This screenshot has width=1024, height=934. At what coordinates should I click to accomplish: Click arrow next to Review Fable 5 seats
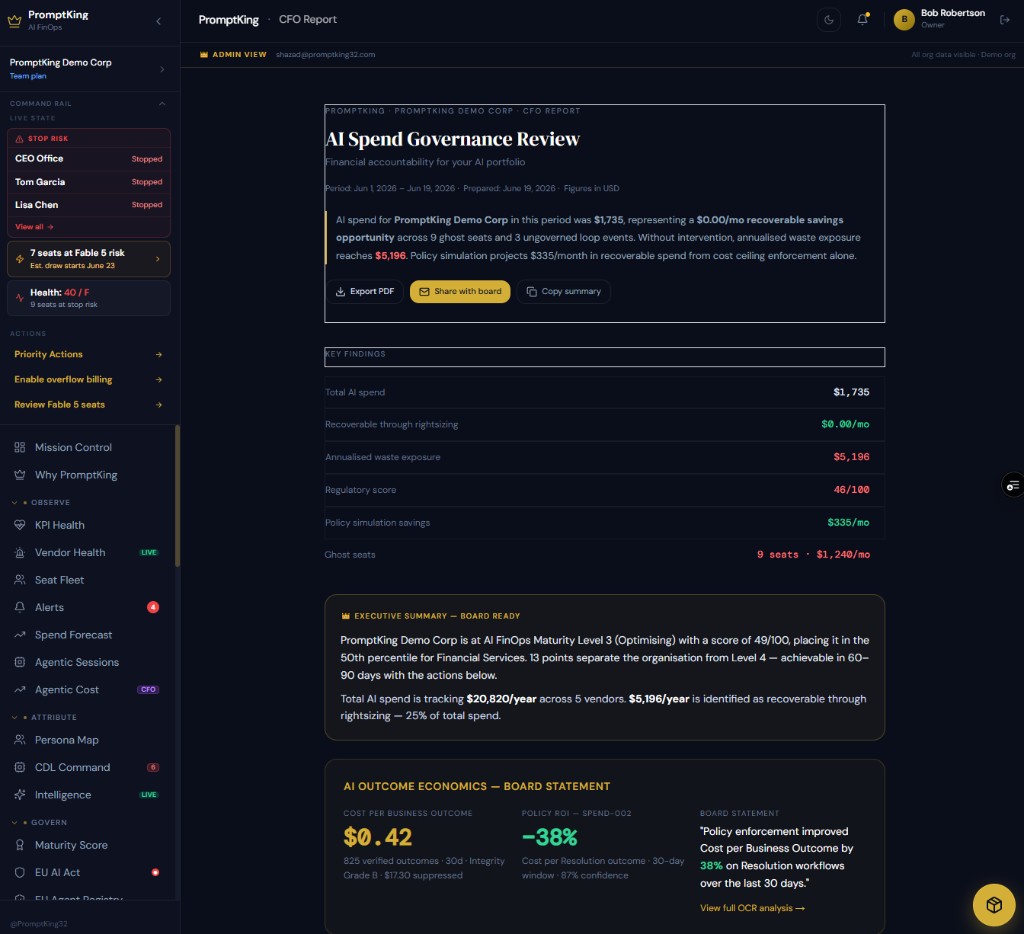click(159, 405)
